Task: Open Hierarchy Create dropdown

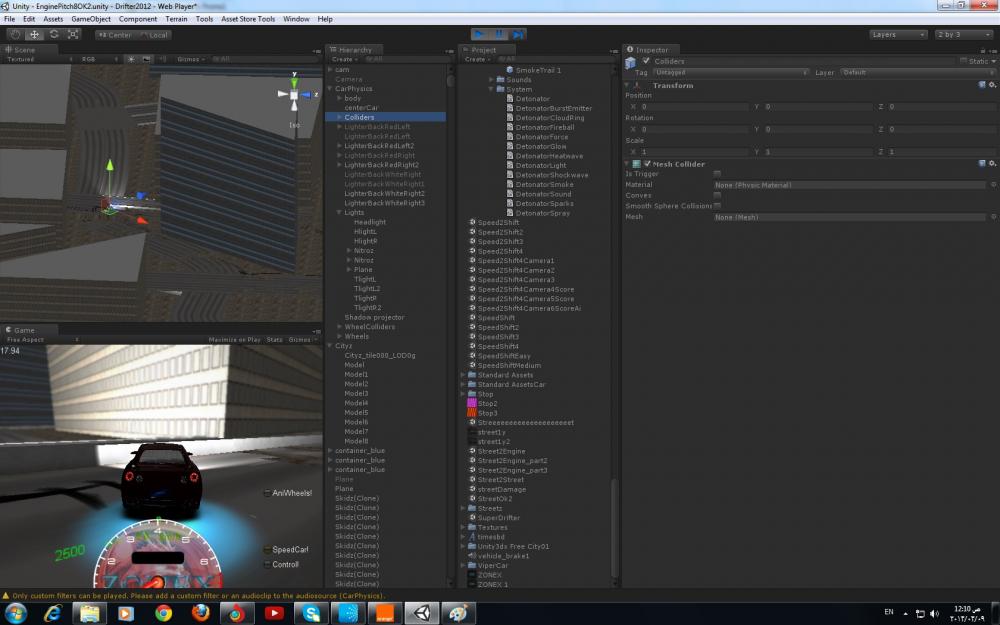Action: click(344, 59)
